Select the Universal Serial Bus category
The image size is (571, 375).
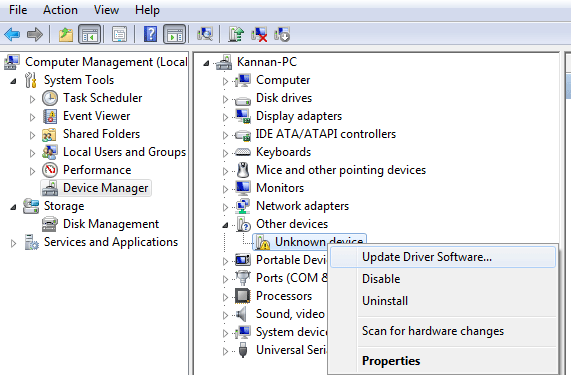(x=291, y=350)
